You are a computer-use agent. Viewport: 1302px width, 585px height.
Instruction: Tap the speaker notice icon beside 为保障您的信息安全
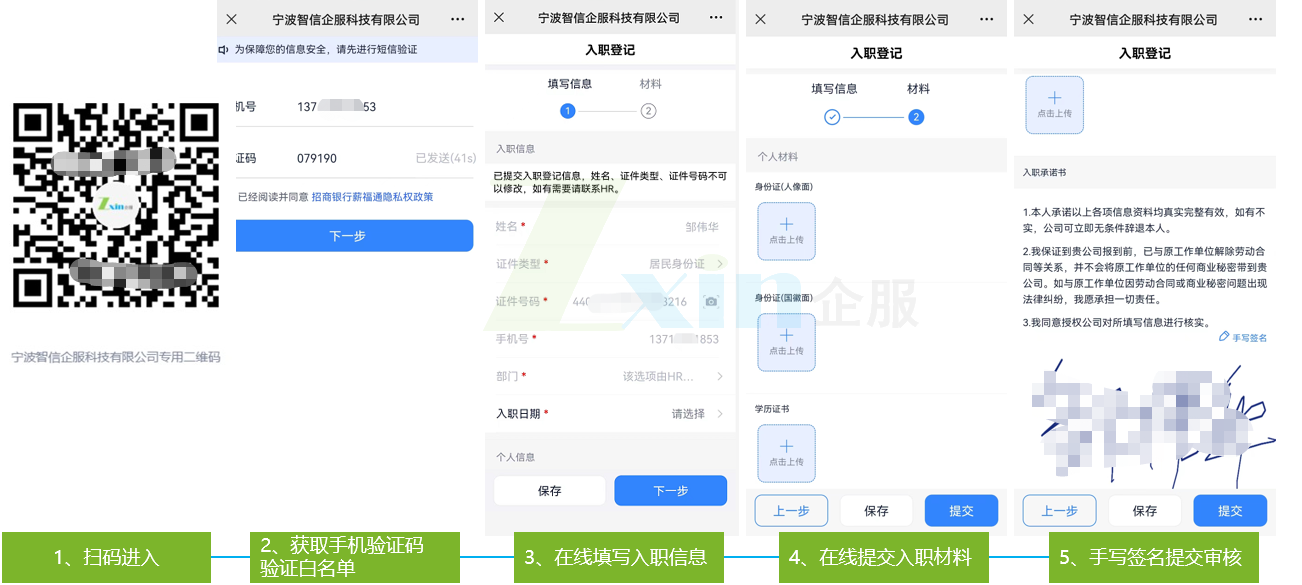tap(223, 49)
